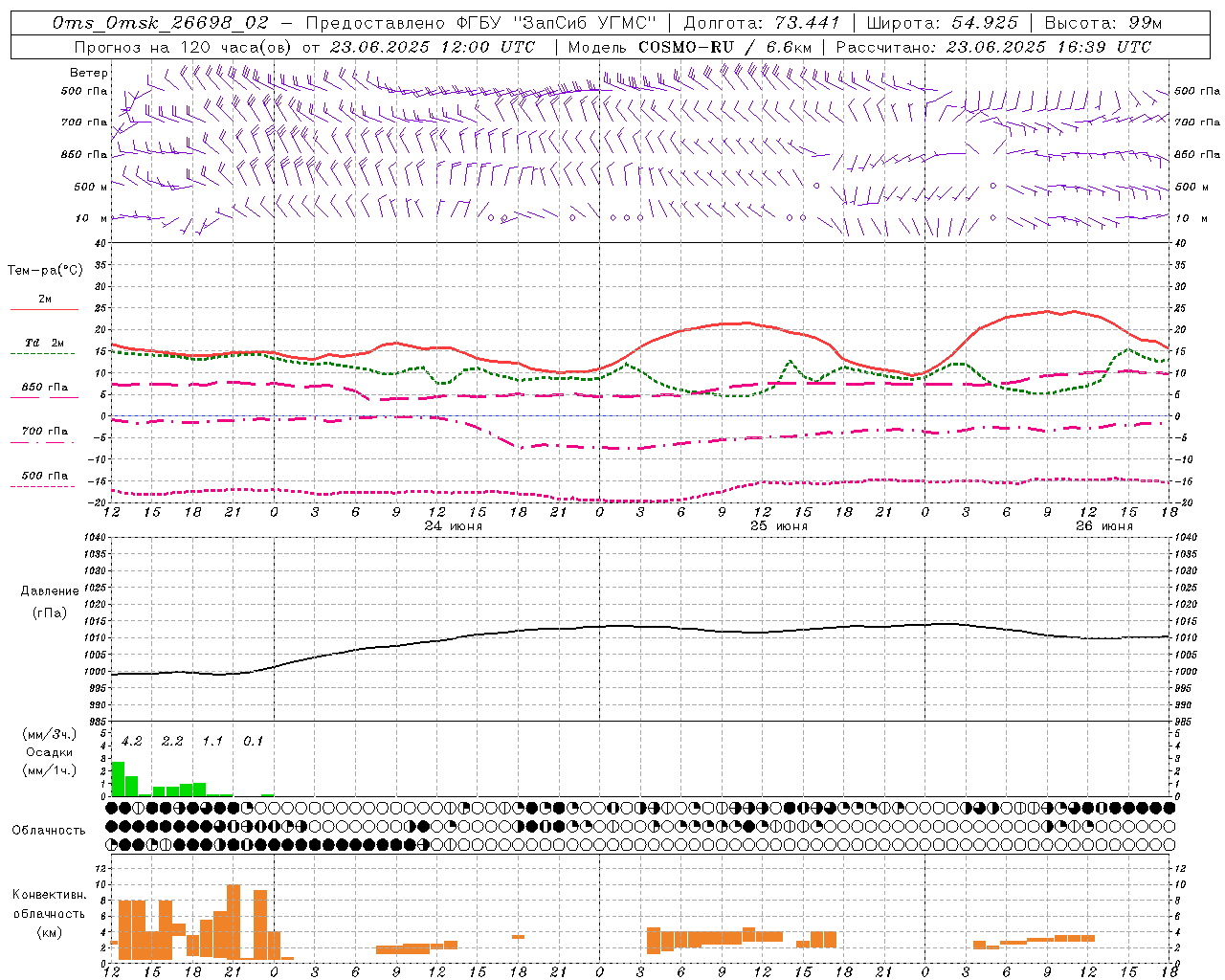Click the 25 июня date label

point(779,526)
